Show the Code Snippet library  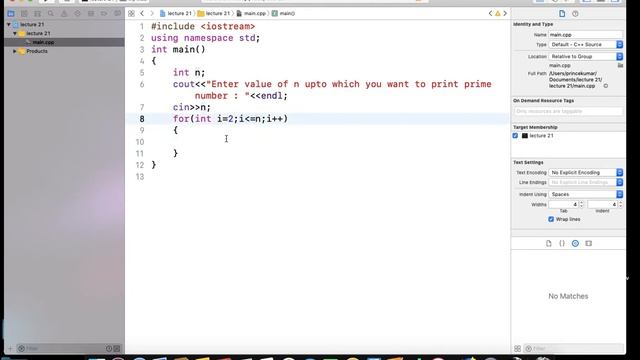click(x=562, y=243)
